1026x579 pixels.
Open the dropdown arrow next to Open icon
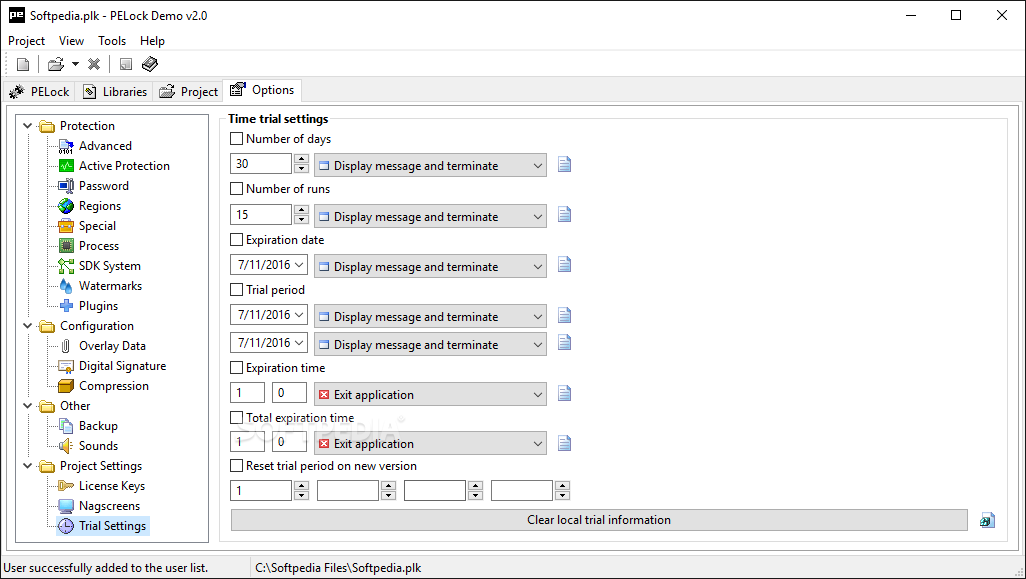point(75,64)
